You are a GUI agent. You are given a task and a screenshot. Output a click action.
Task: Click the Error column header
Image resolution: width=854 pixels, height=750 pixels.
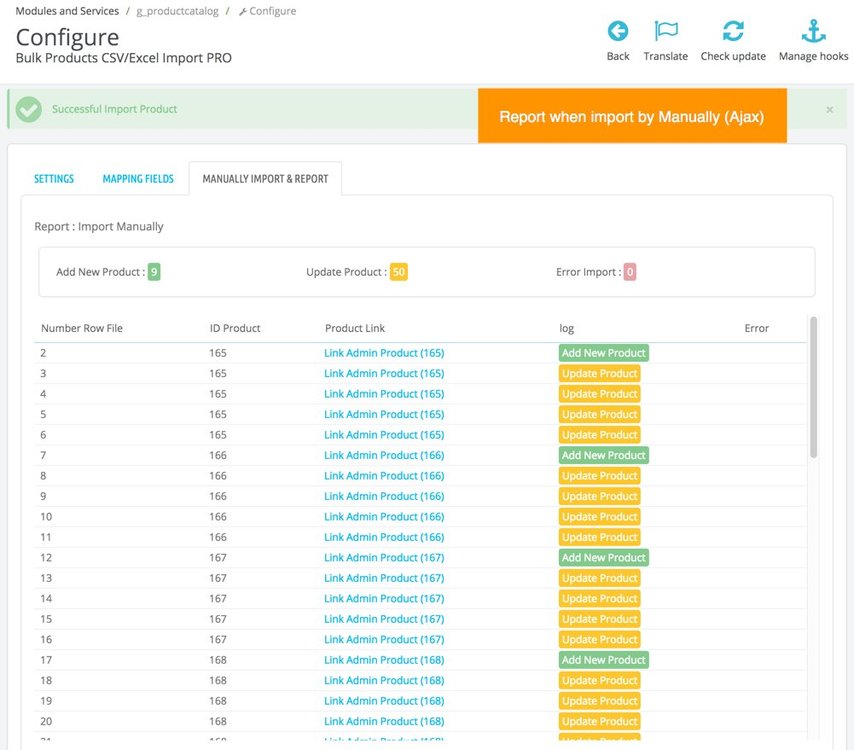coord(757,328)
